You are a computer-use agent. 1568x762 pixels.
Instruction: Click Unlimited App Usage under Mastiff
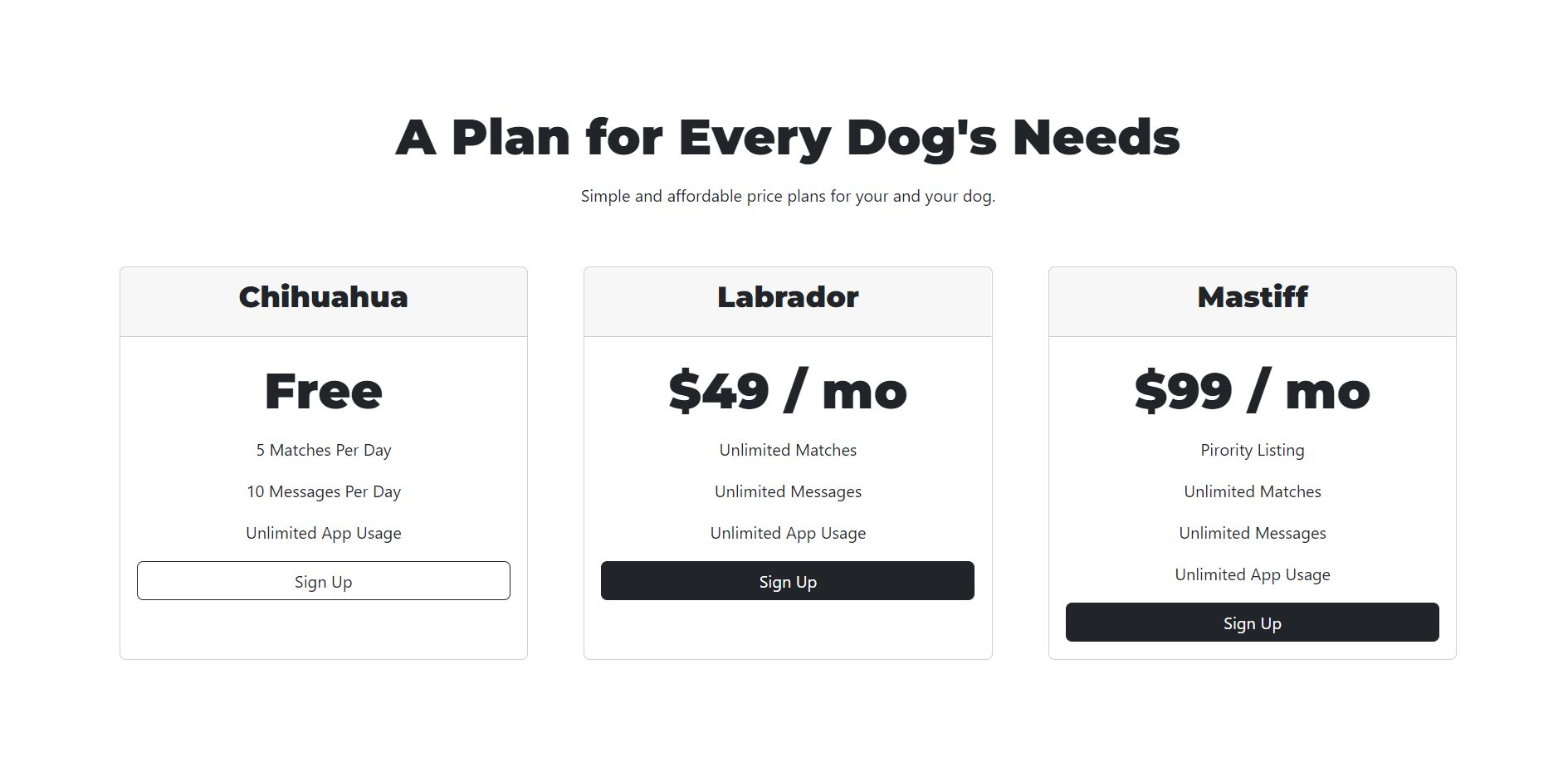[x=1252, y=574]
